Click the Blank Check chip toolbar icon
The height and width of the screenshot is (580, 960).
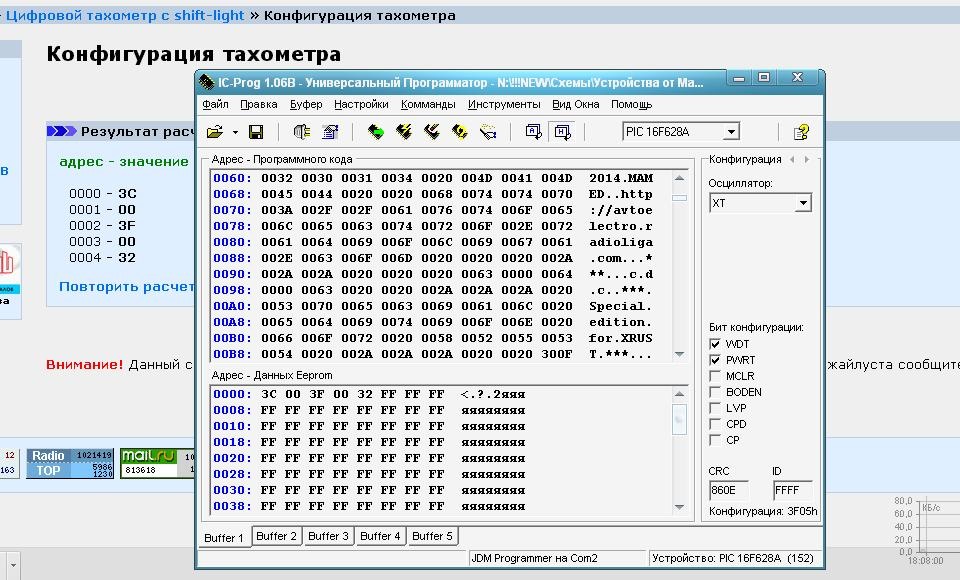(460, 132)
